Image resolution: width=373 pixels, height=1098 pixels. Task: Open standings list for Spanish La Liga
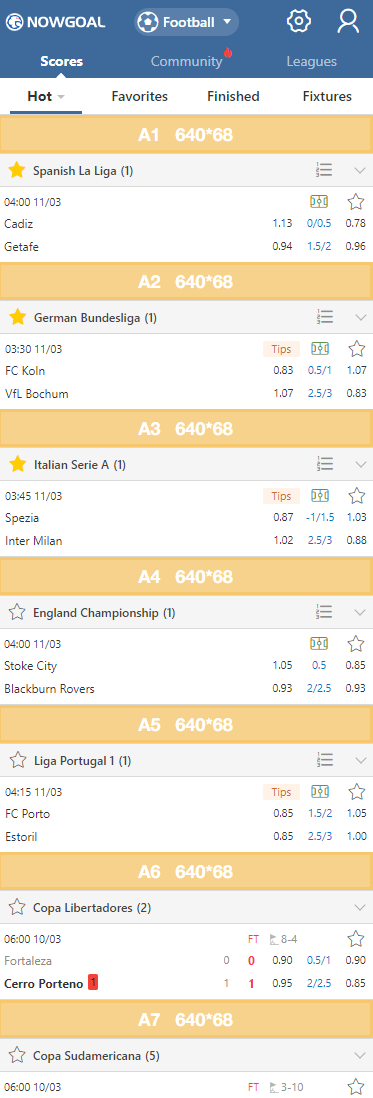(x=325, y=170)
